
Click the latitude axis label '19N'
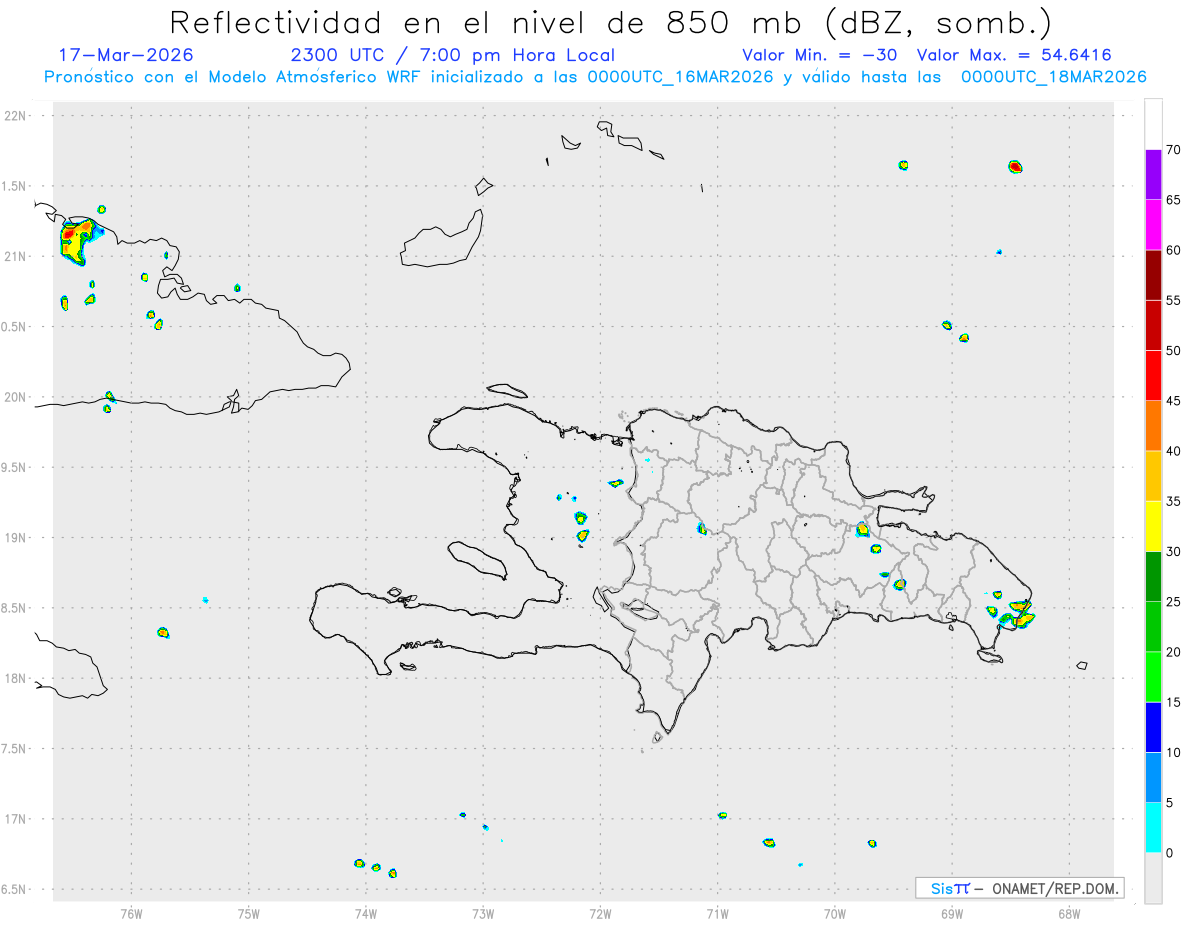pyautogui.click(x=16, y=538)
